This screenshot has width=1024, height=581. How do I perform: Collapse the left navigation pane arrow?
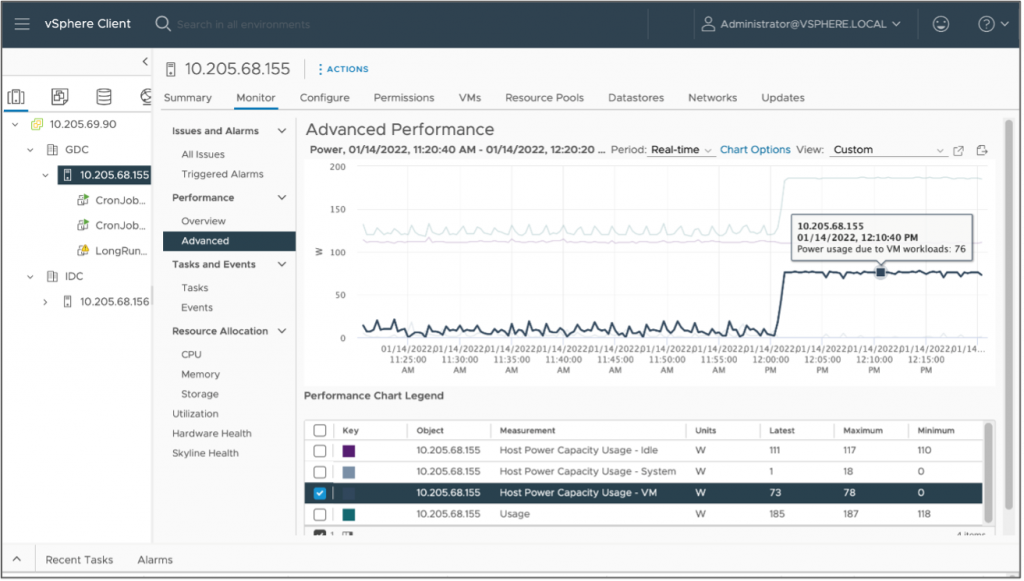point(145,62)
